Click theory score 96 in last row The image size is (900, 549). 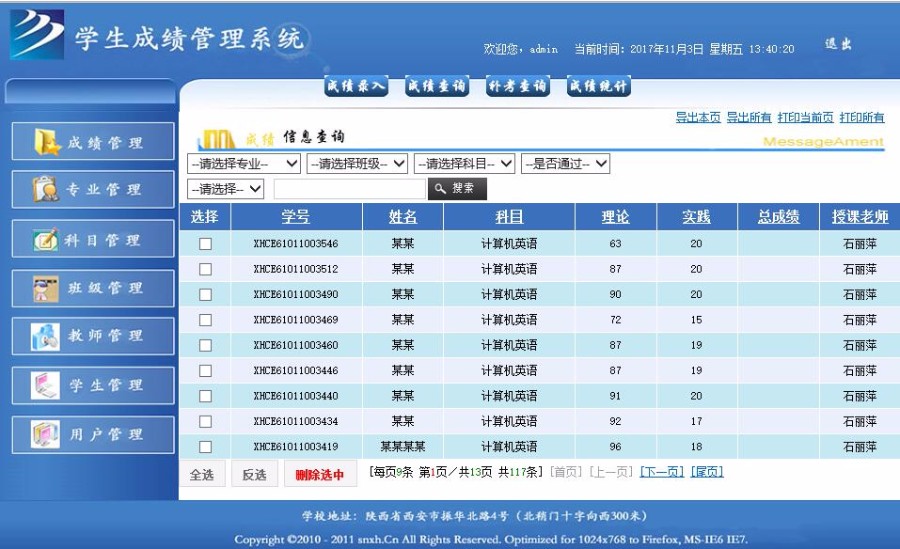coord(615,446)
